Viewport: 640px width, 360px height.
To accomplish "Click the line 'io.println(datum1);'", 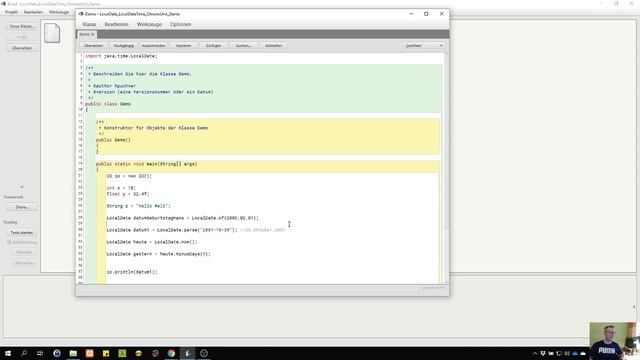I will pyautogui.click(x=132, y=272).
